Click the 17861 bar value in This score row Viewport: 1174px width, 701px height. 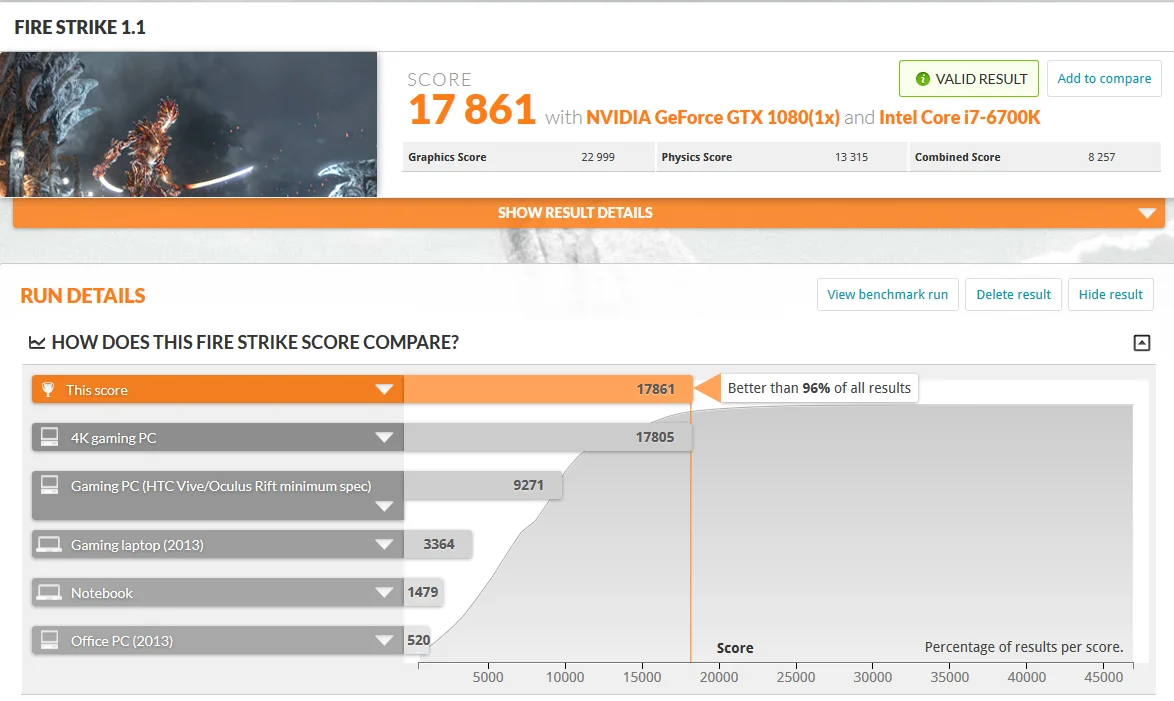[x=656, y=389]
